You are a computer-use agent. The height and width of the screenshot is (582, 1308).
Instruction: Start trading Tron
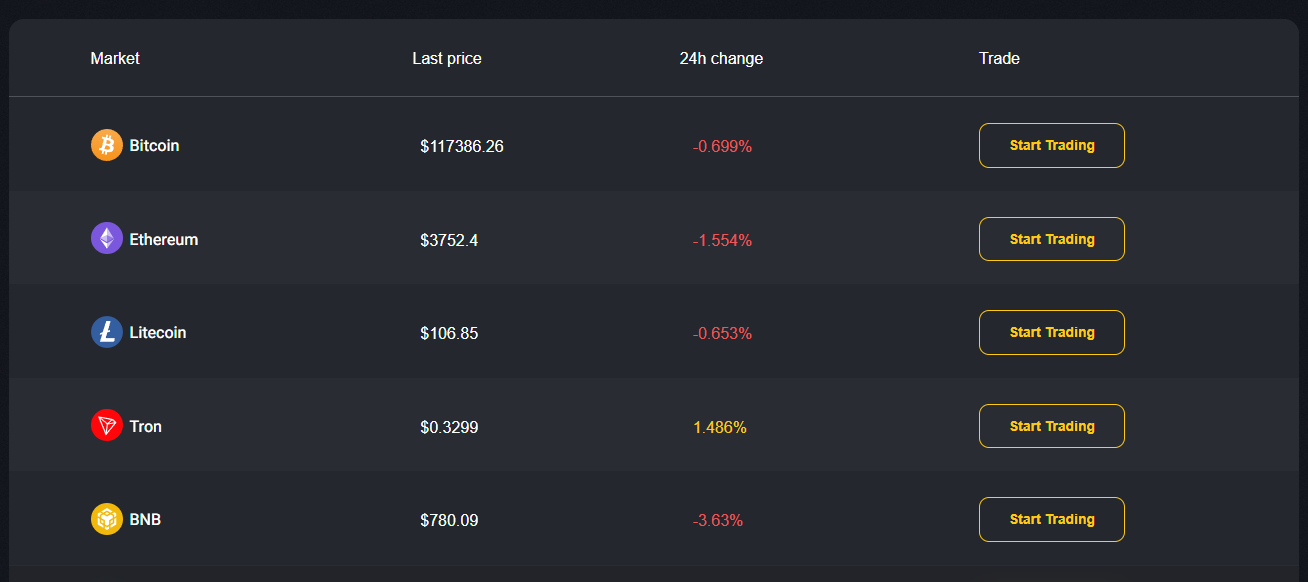(x=1052, y=426)
